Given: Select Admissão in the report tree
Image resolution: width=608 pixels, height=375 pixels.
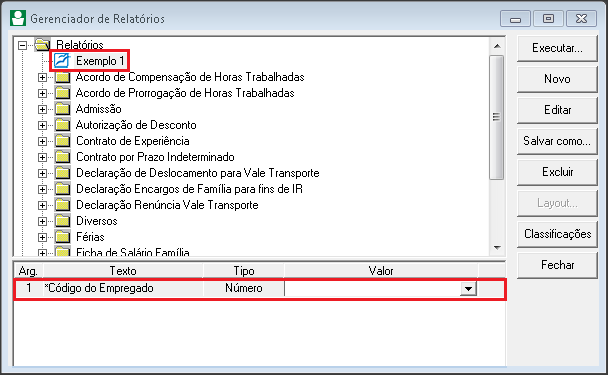Looking at the screenshot, I should click(x=98, y=109).
